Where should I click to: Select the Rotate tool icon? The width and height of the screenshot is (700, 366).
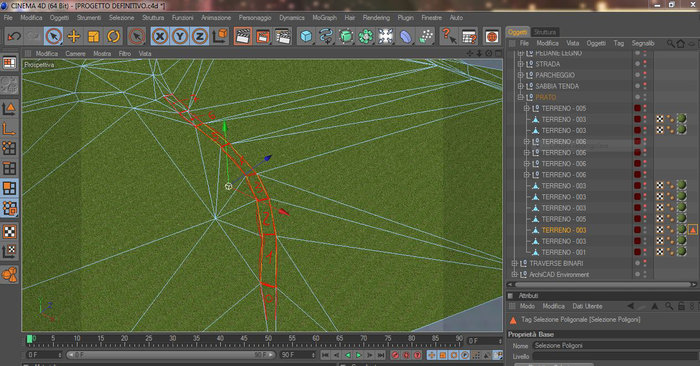pyautogui.click(x=113, y=36)
